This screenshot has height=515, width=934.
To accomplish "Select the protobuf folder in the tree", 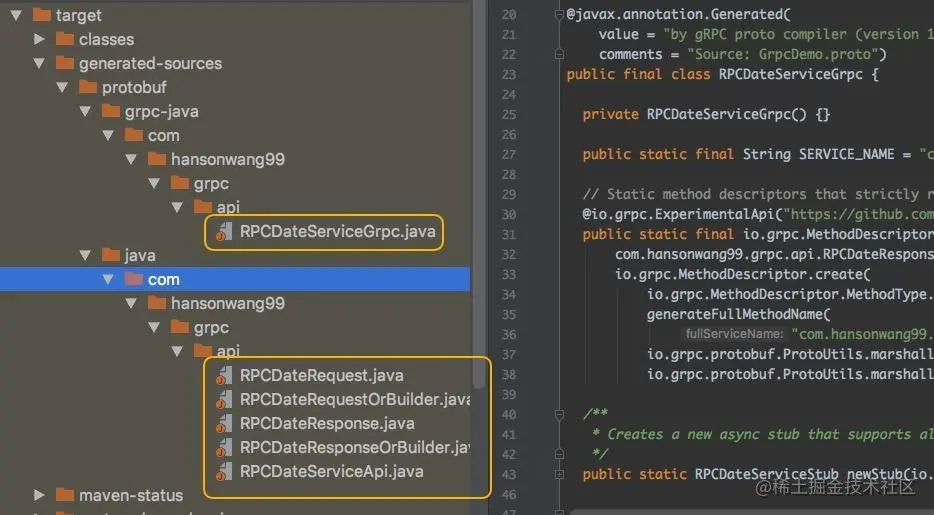I will point(123,88).
